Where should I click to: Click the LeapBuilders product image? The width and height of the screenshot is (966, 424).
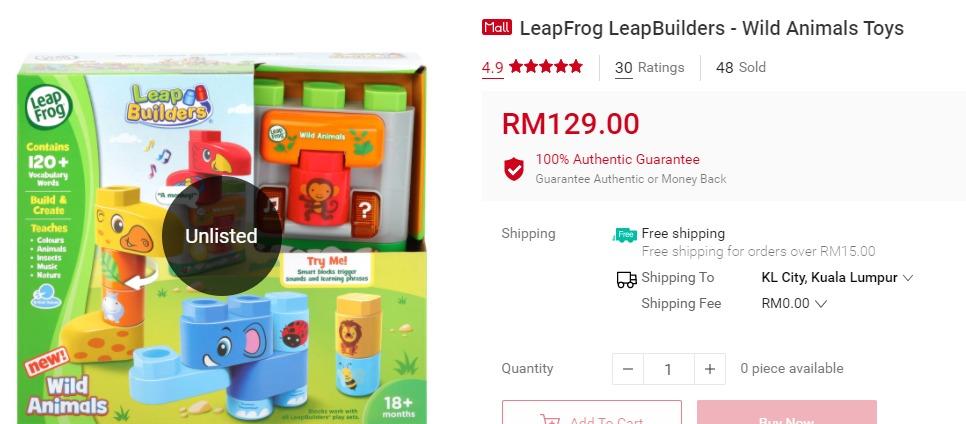pos(222,237)
